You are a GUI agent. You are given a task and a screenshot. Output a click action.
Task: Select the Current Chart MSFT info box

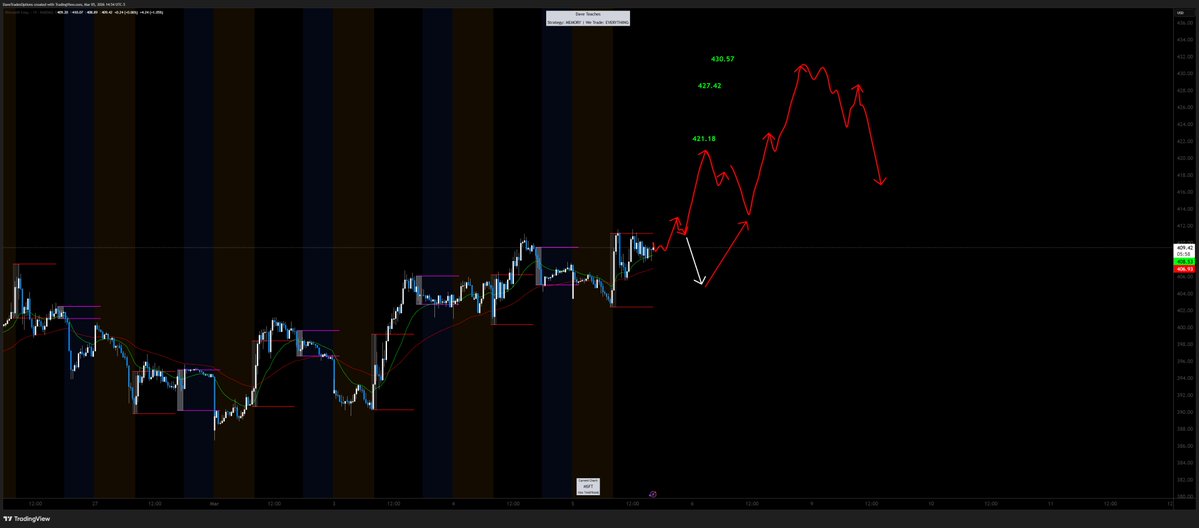coord(588,485)
